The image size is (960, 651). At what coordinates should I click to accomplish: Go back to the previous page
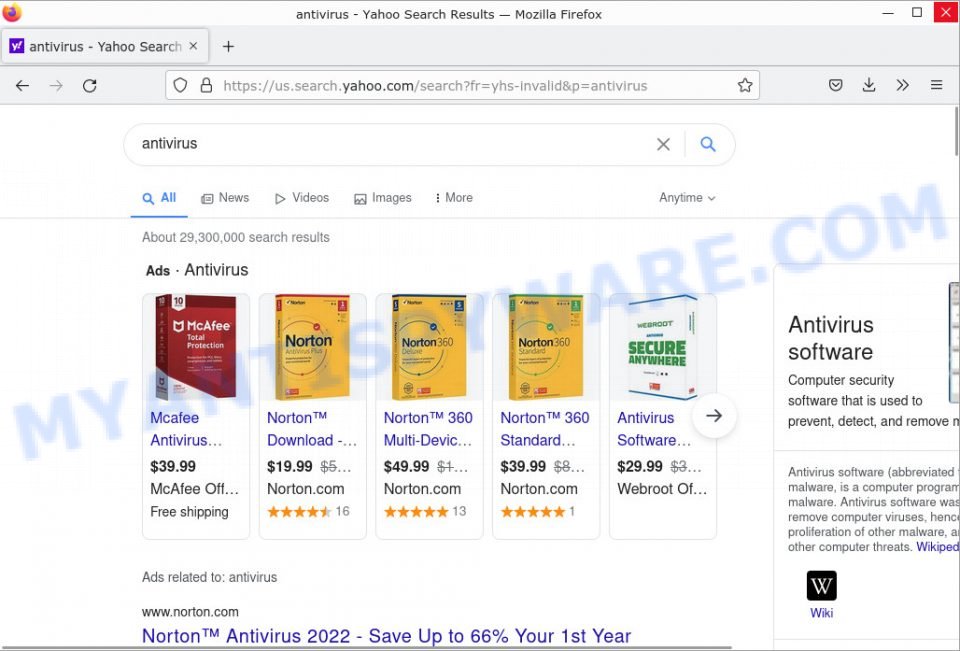coord(22,86)
